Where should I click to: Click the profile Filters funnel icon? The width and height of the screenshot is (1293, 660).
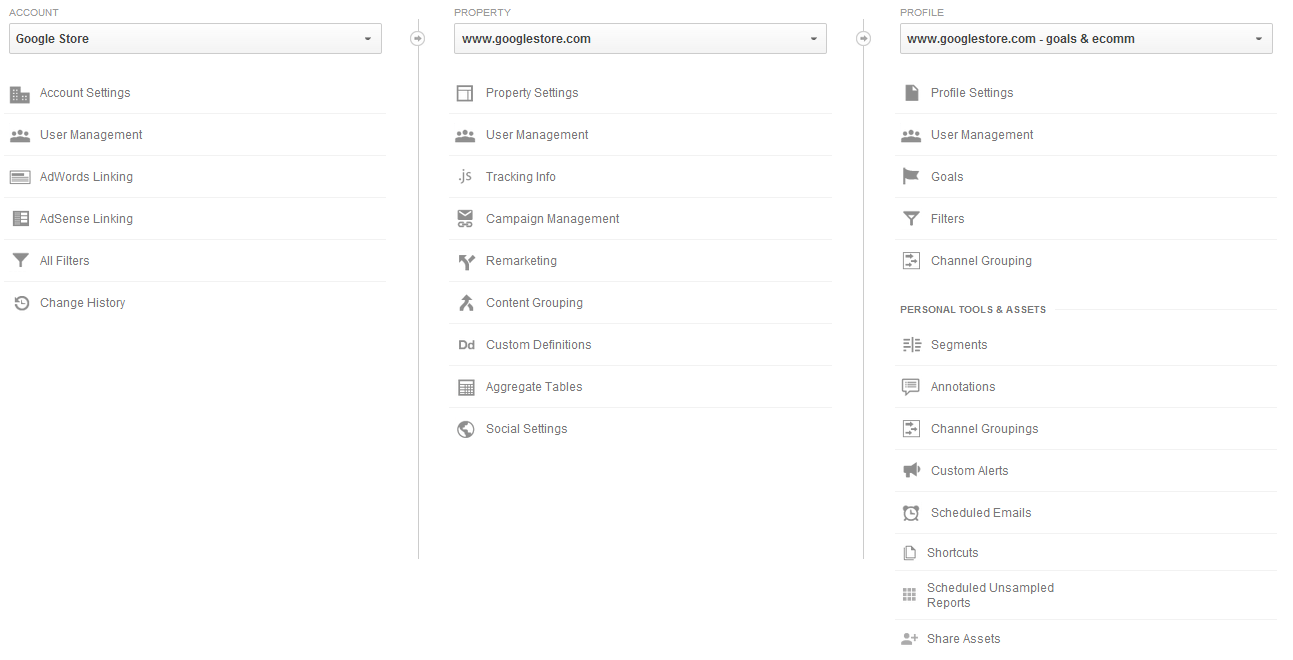910,219
